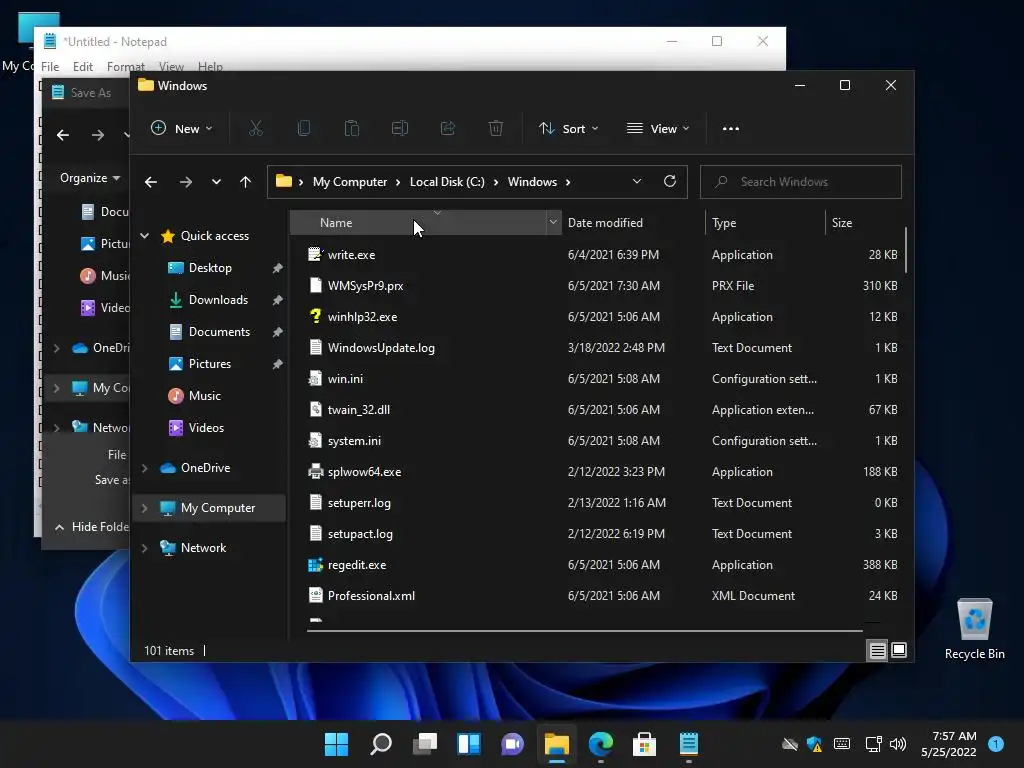This screenshot has width=1024, height=768.
Task: Click the Rename icon in Explorer toolbar
Action: click(x=400, y=129)
